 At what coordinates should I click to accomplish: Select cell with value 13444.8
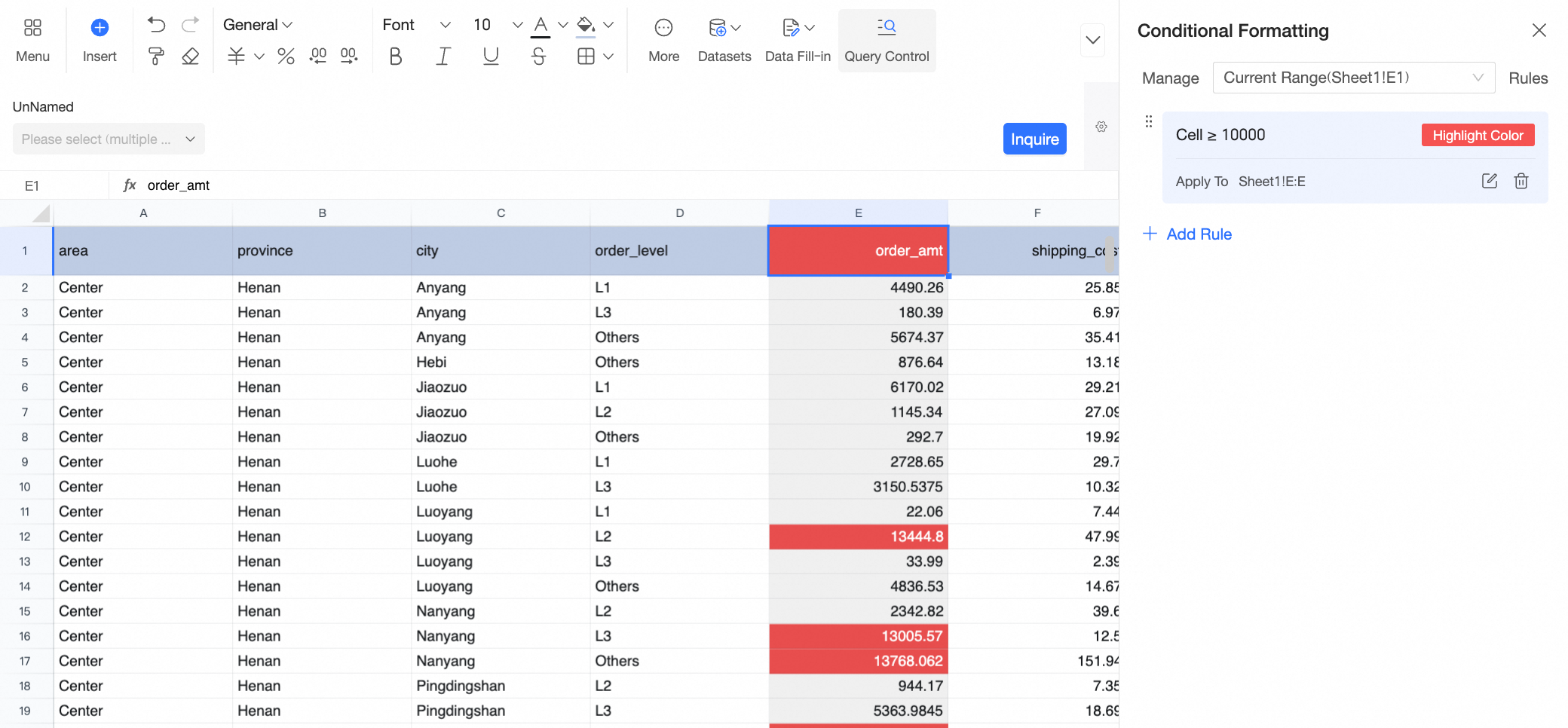pos(858,537)
